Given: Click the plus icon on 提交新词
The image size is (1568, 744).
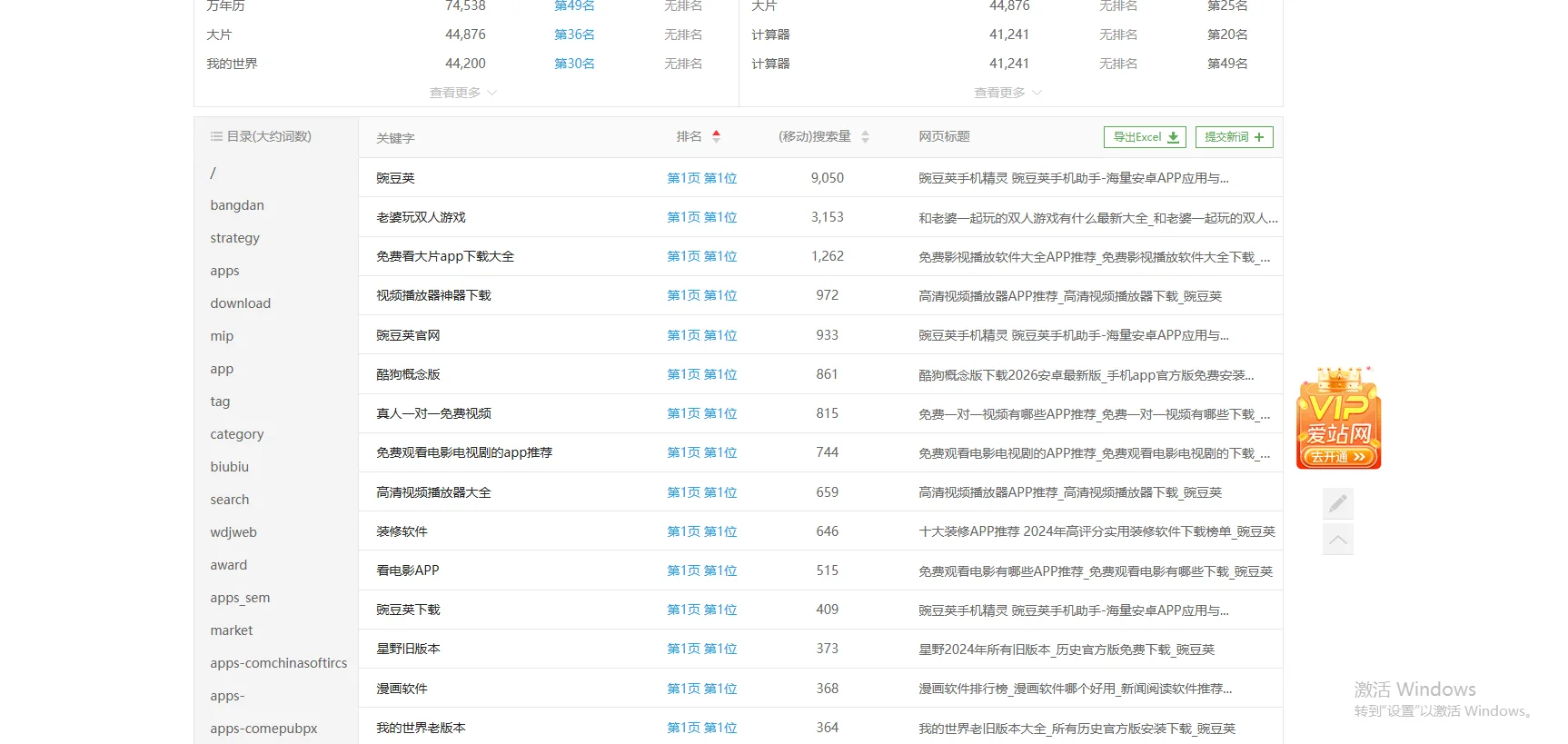Looking at the screenshot, I should [x=1259, y=137].
